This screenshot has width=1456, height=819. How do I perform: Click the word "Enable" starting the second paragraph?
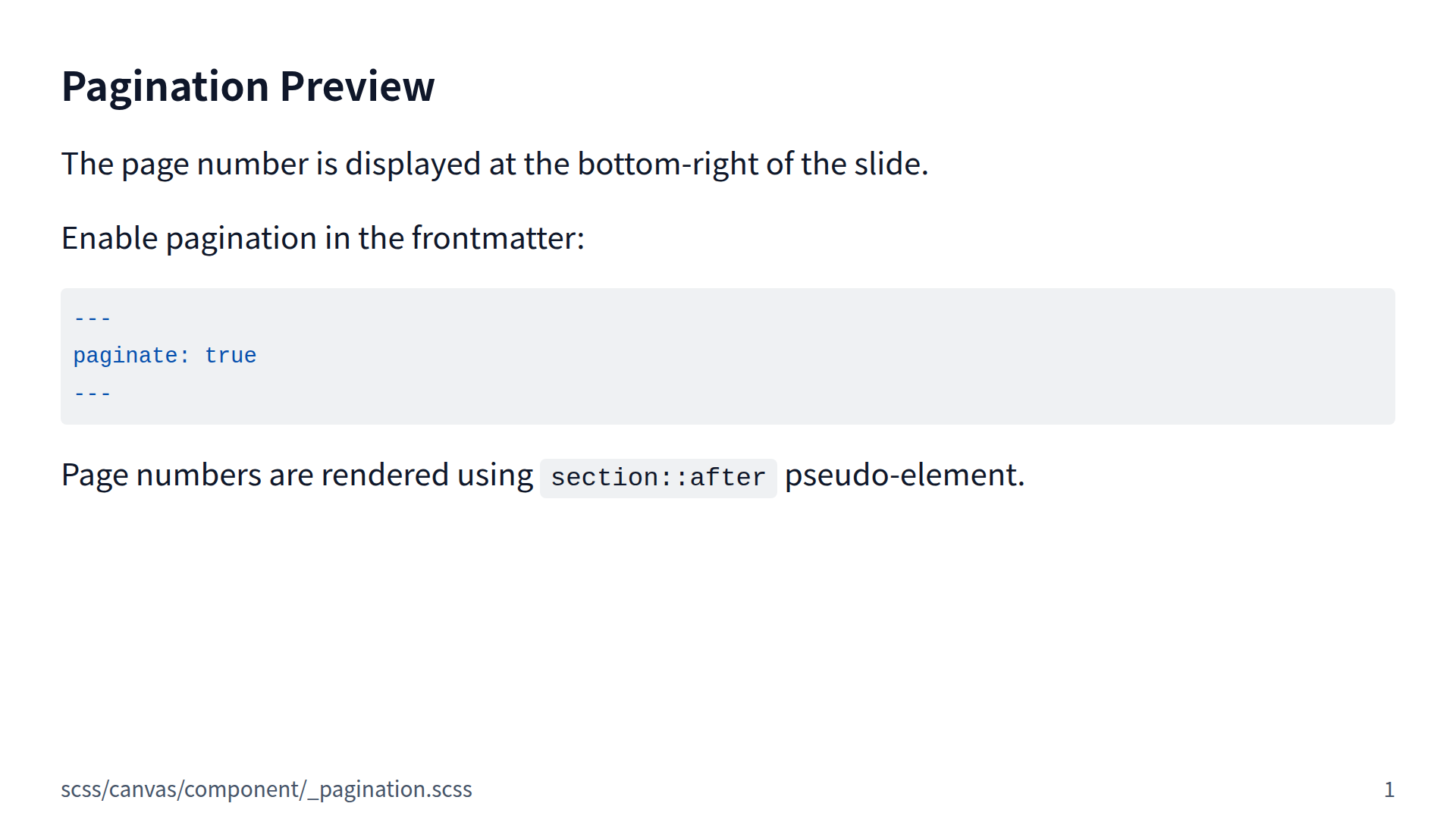click(x=109, y=238)
